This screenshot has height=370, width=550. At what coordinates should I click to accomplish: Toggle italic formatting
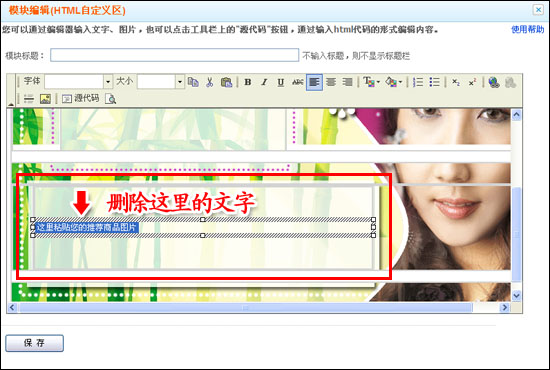(264, 82)
